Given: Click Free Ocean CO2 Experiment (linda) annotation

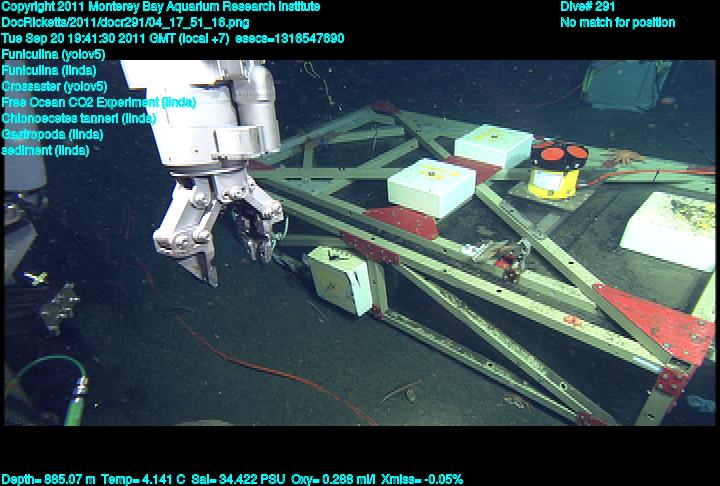Looking at the screenshot, I should tap(99, 102).
